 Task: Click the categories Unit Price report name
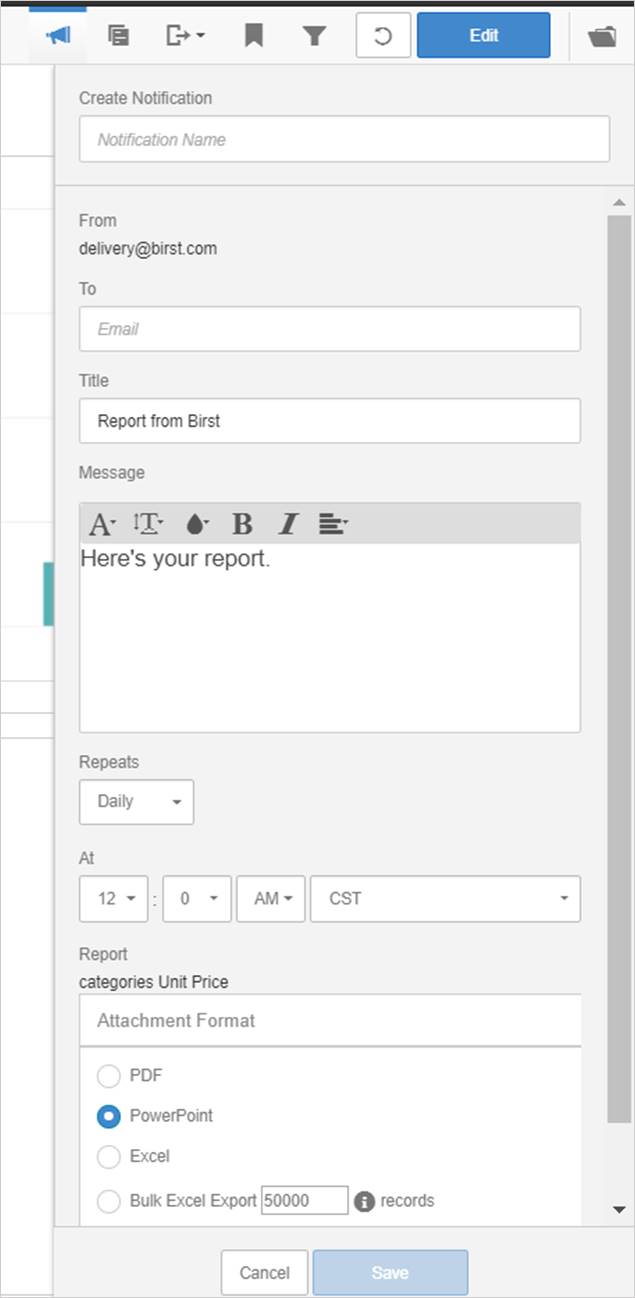(x=154, y=982)
